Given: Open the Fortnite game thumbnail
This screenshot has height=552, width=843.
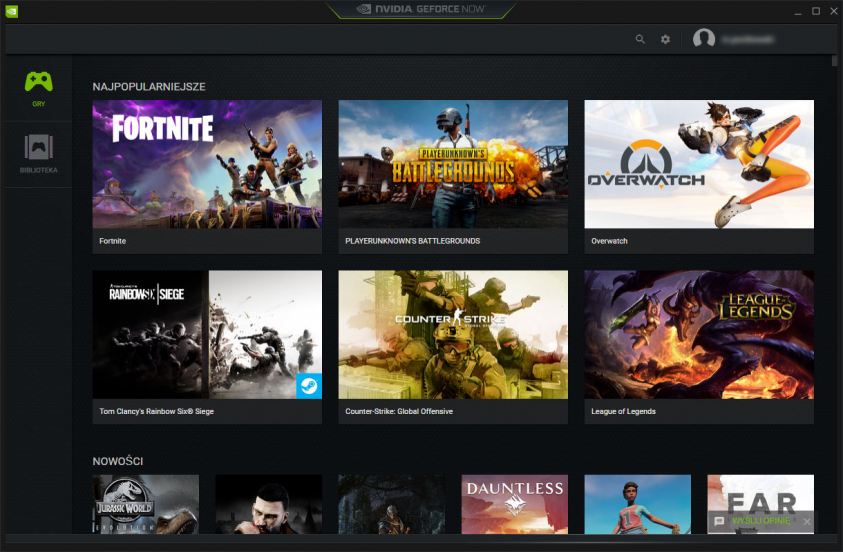Looking at the screenshot, I should 207,164.
